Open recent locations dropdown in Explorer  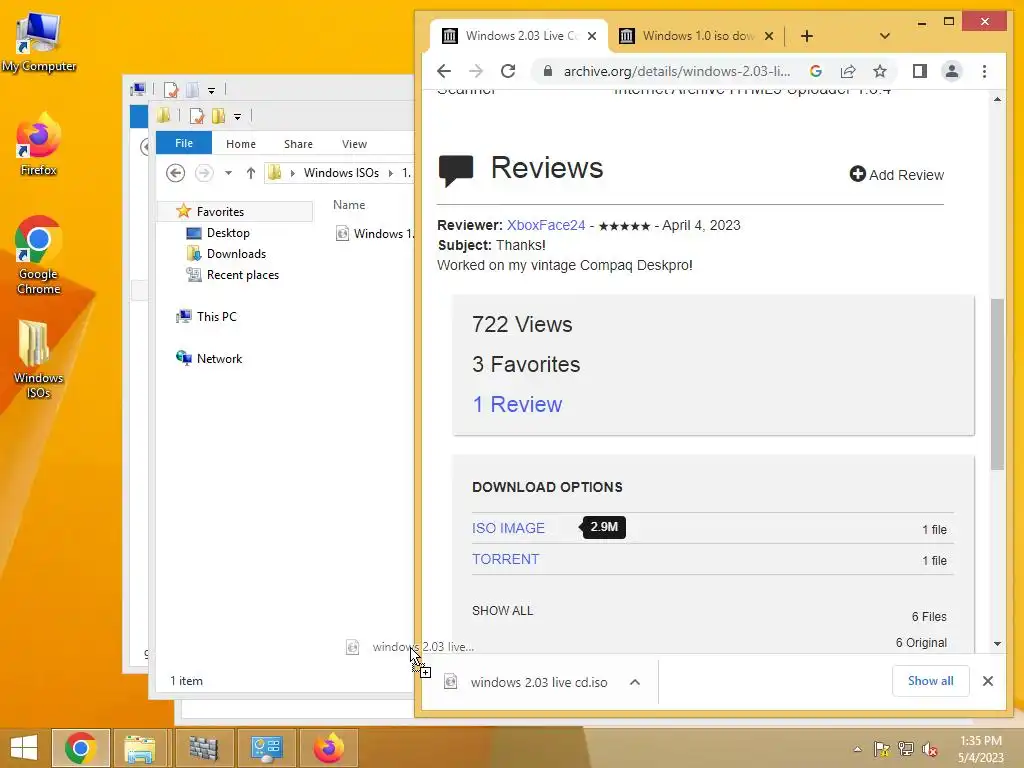click(228, 173)
